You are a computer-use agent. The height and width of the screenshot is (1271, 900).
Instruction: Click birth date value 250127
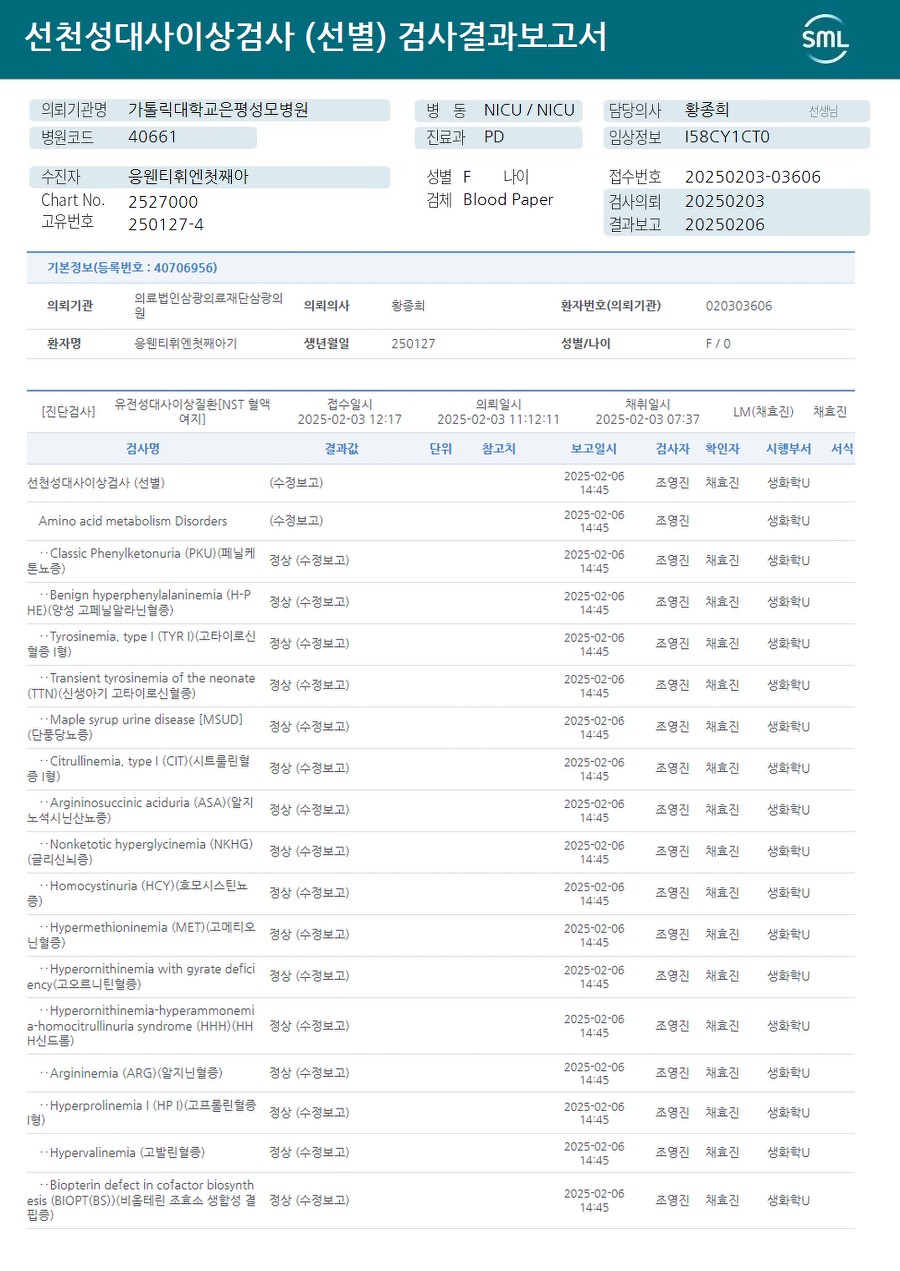click(413, 343)
